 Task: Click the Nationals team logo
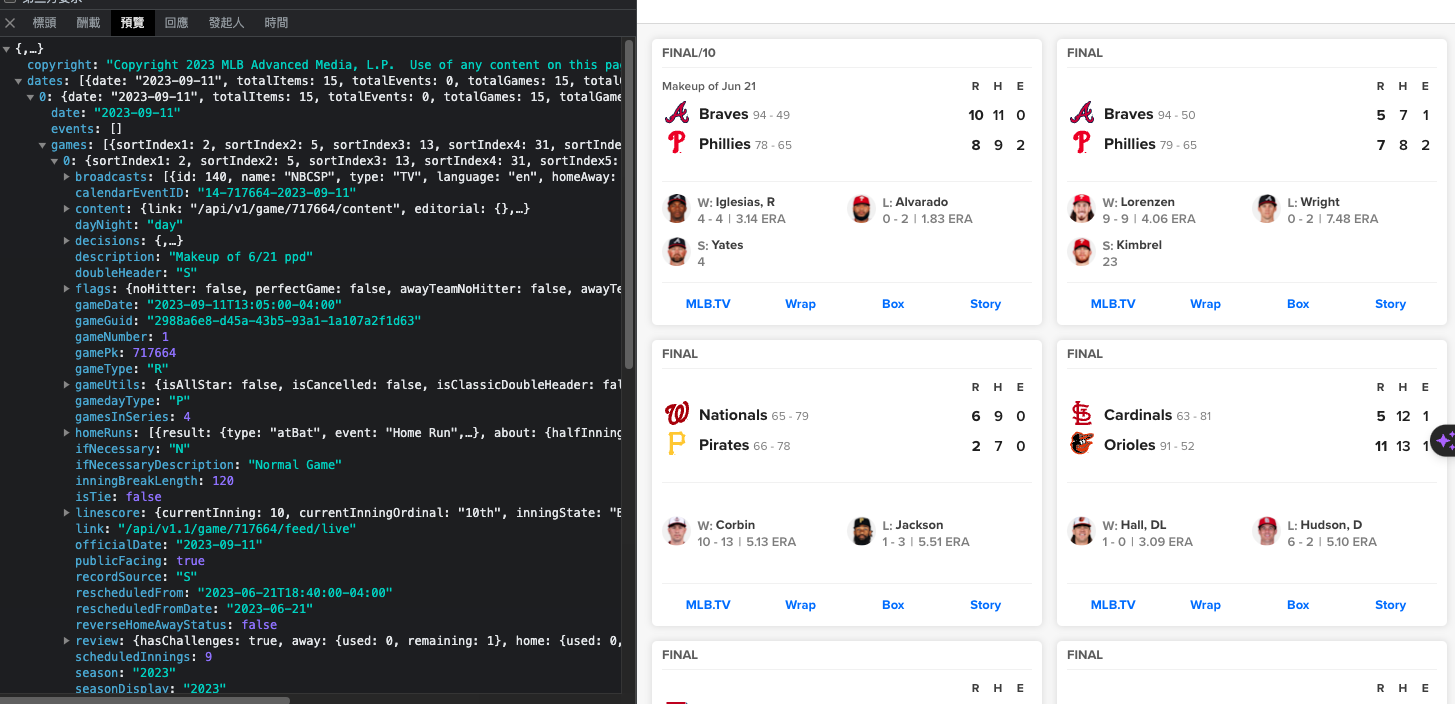click(677, 414)
